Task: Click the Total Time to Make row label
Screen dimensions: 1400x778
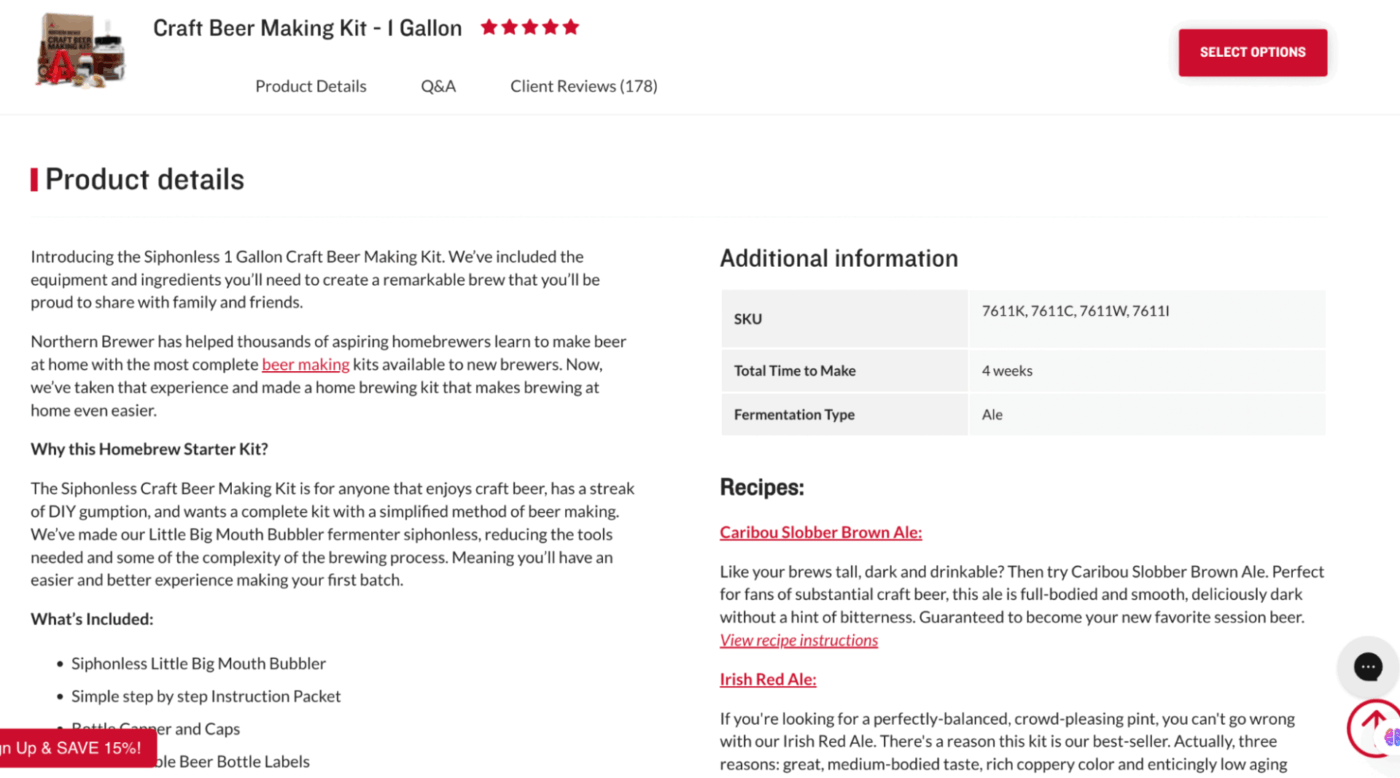Action: point(794,370)
